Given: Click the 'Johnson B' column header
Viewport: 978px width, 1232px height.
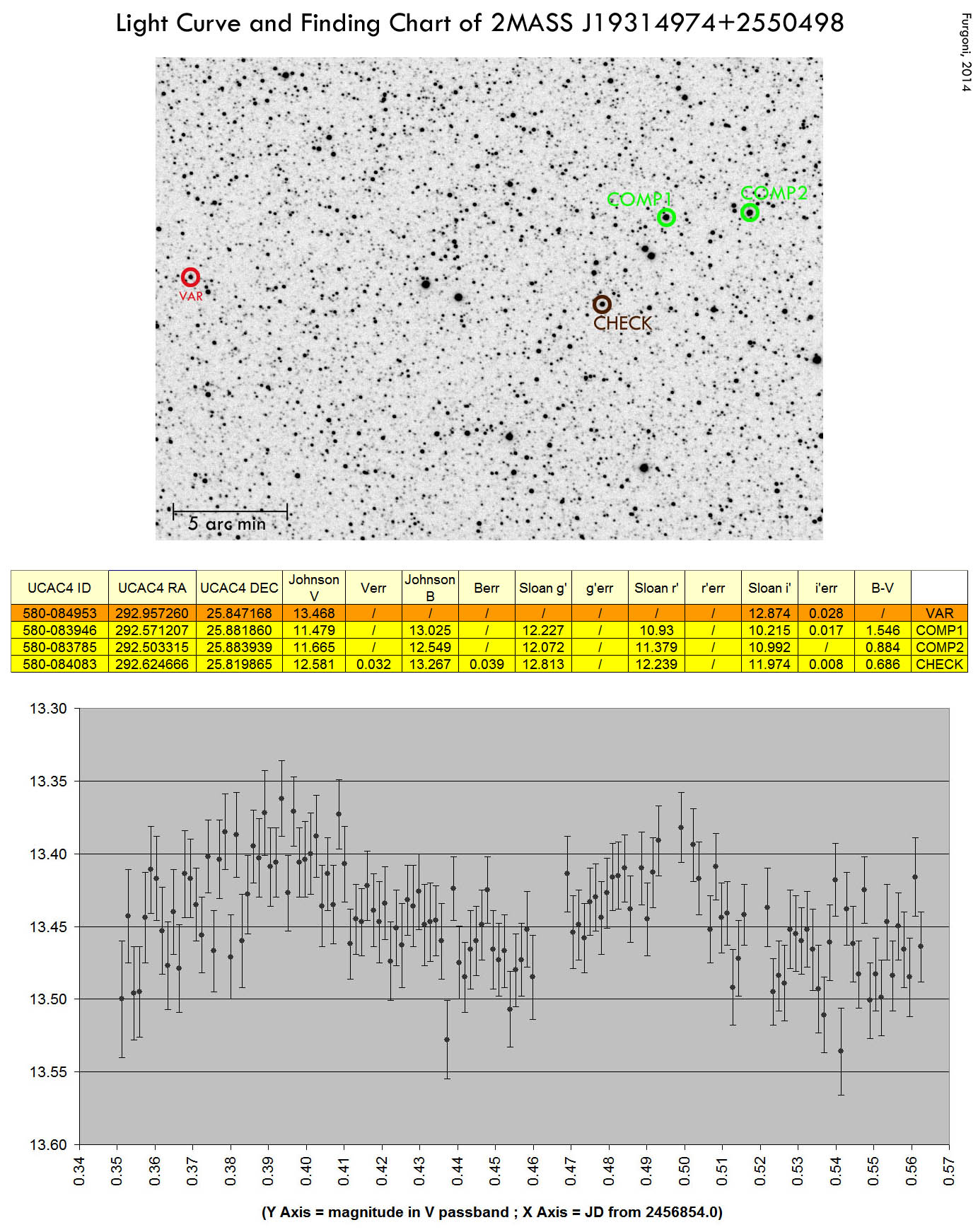Looking at the screenshot, I should (x=430, y=588).
